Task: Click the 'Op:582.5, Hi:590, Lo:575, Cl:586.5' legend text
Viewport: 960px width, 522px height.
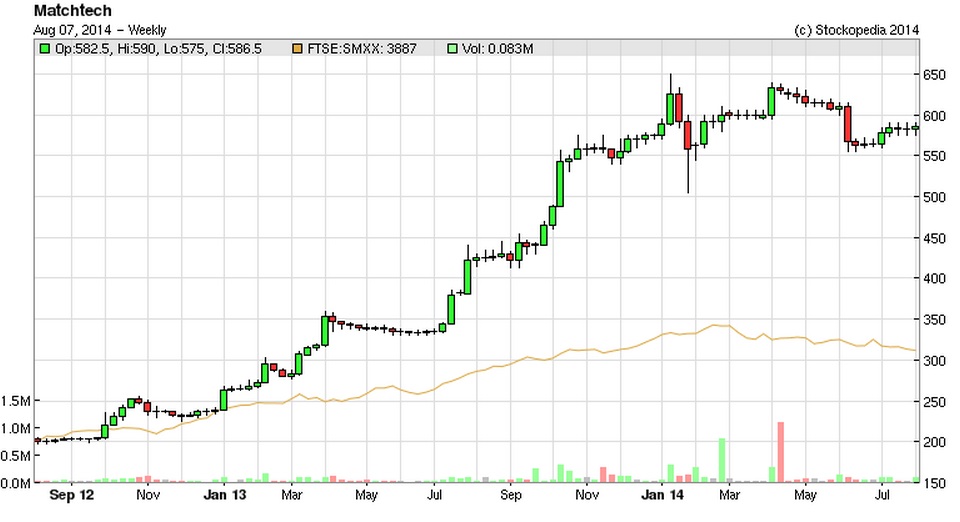Action: [x=158, y=48]
